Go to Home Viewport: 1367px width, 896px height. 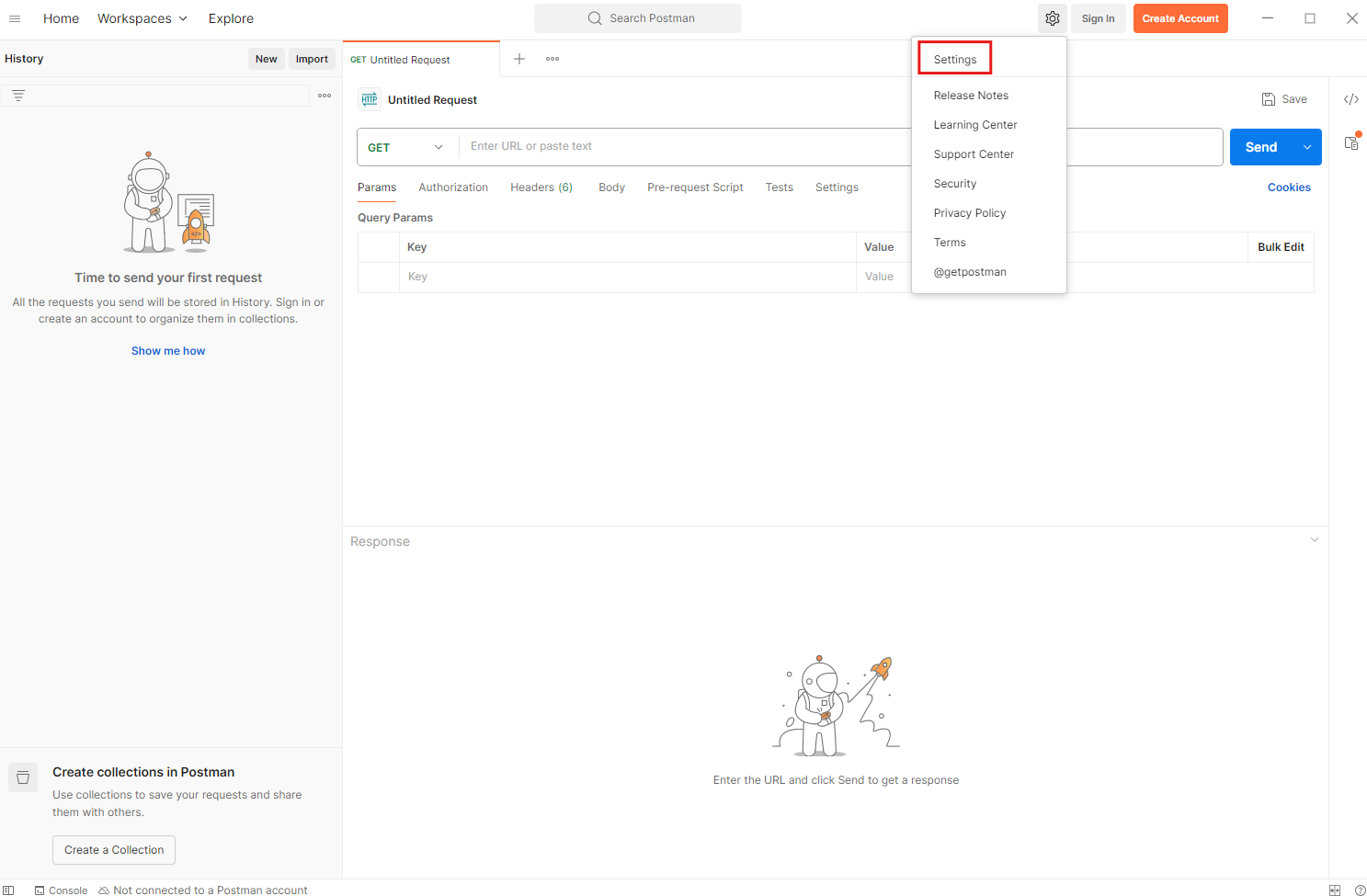pos(61,18)
